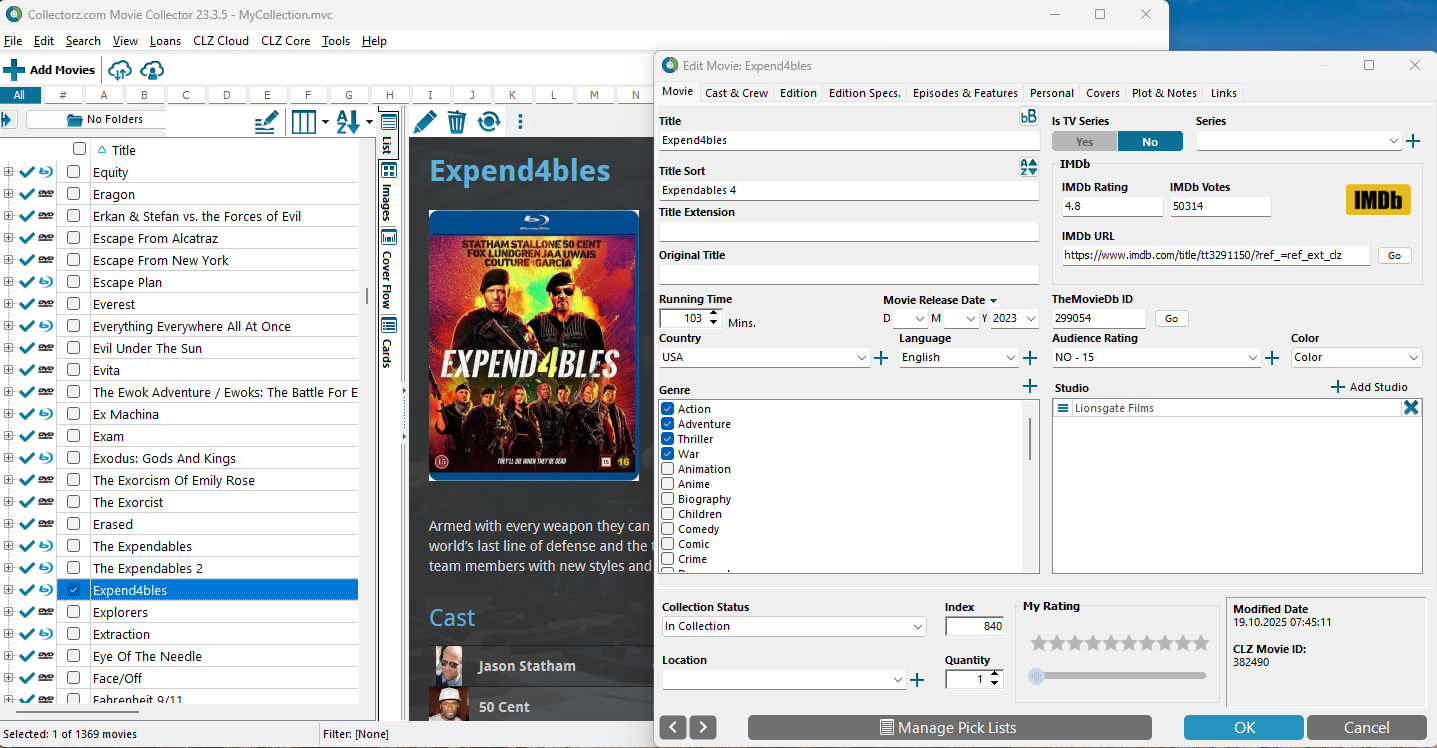Click the trash can delete icon

click(456, 122)
